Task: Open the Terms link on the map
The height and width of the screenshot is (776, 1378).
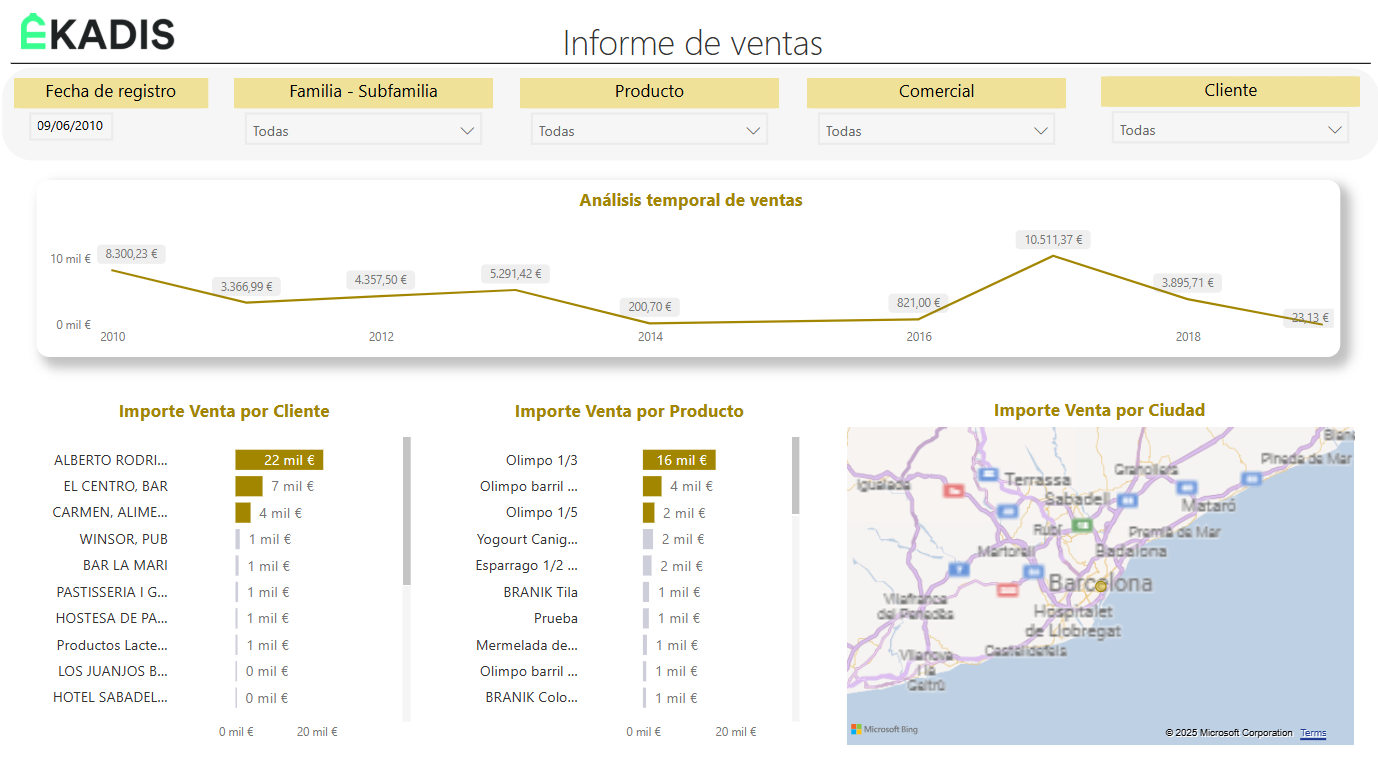Action: [1313, 733]
